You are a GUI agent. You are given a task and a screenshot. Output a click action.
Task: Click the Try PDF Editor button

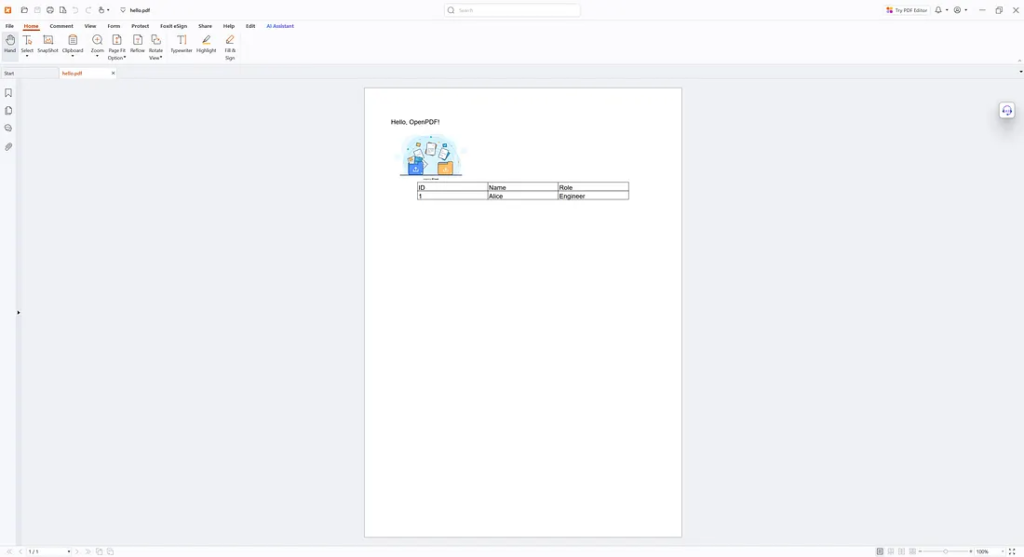(x=907, y=10)
